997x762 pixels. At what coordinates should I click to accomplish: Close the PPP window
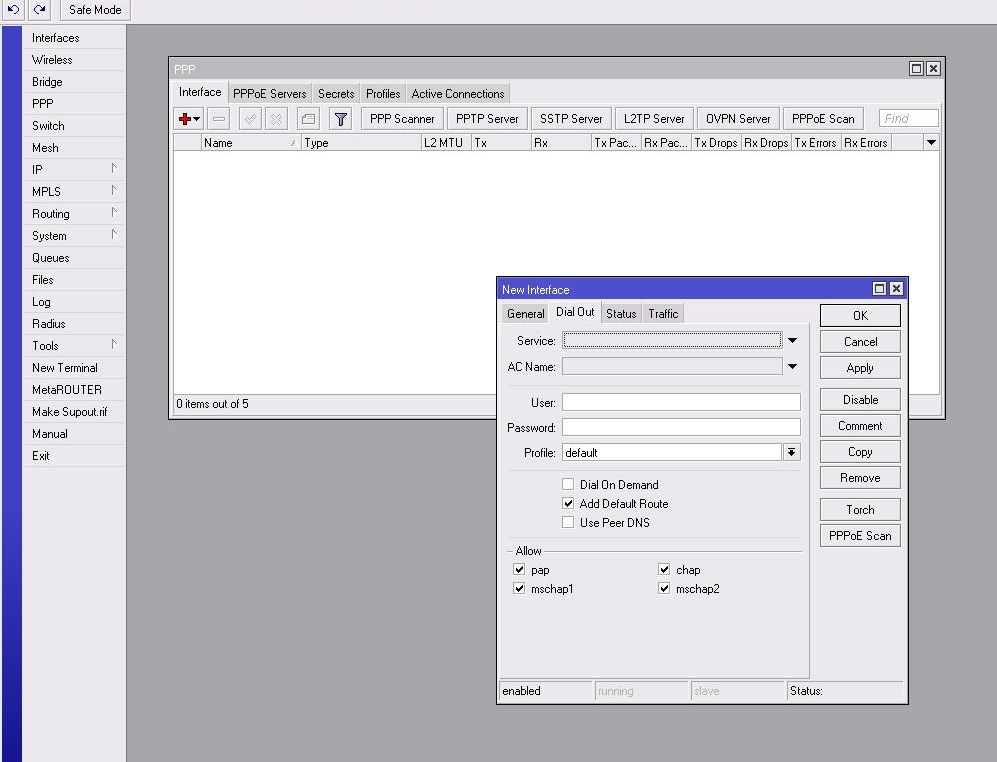[933, 69]
